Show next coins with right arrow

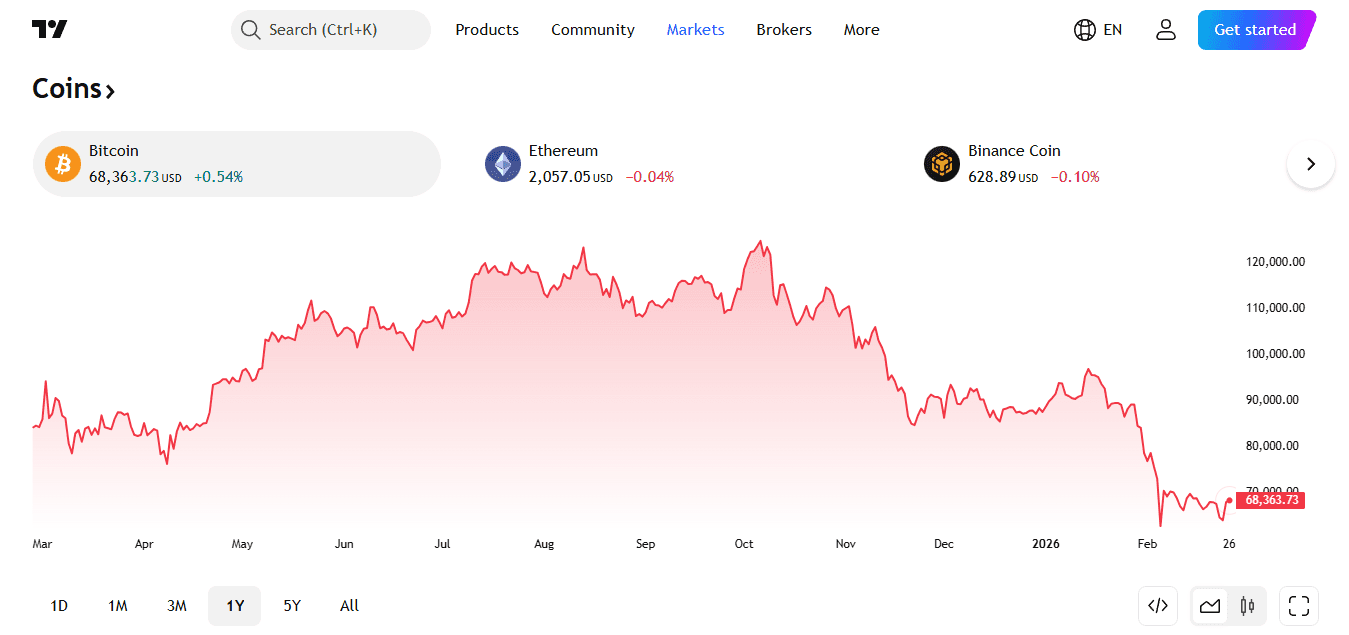point(1311,164)
